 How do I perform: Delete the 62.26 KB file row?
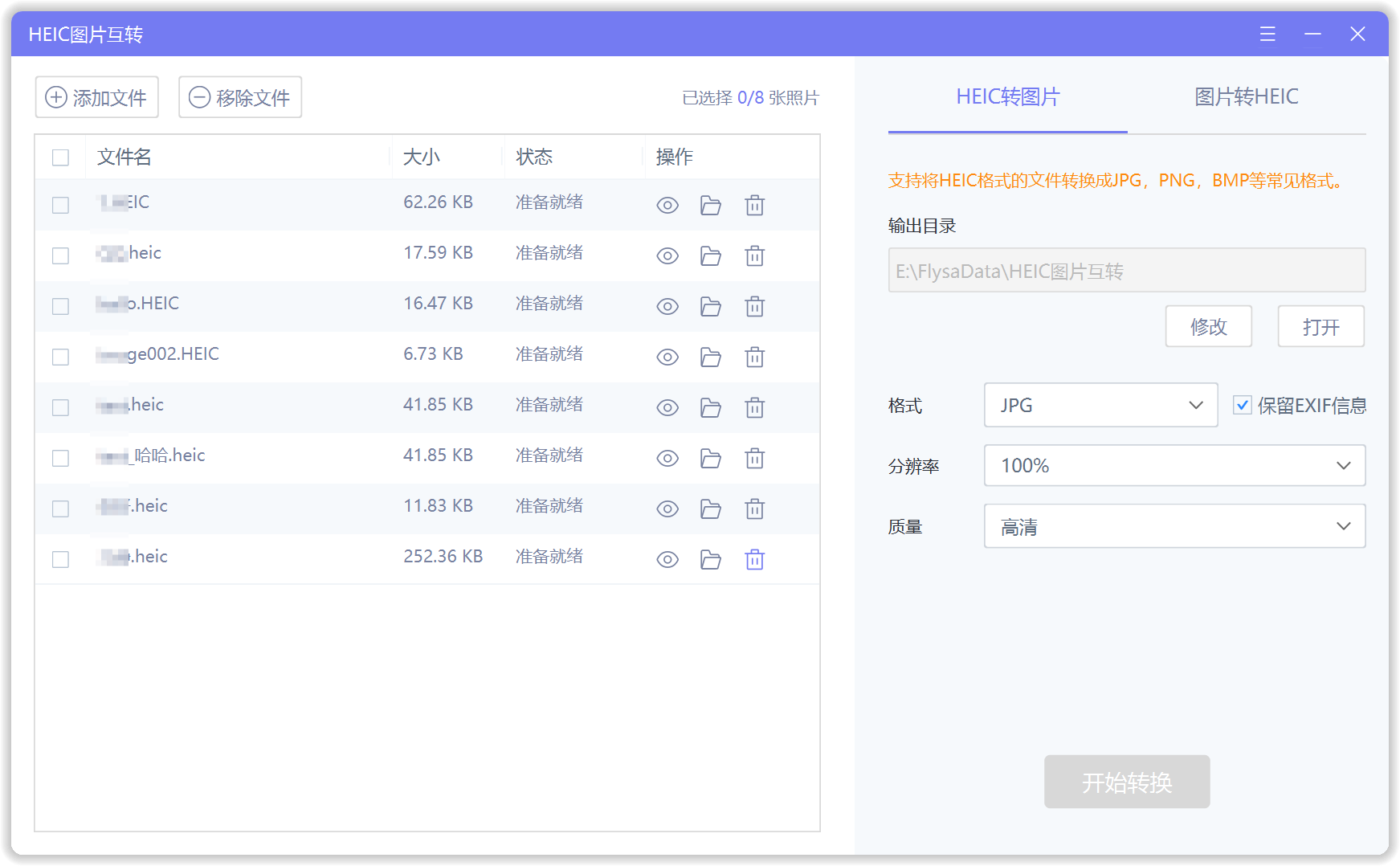tap(754, 206)
